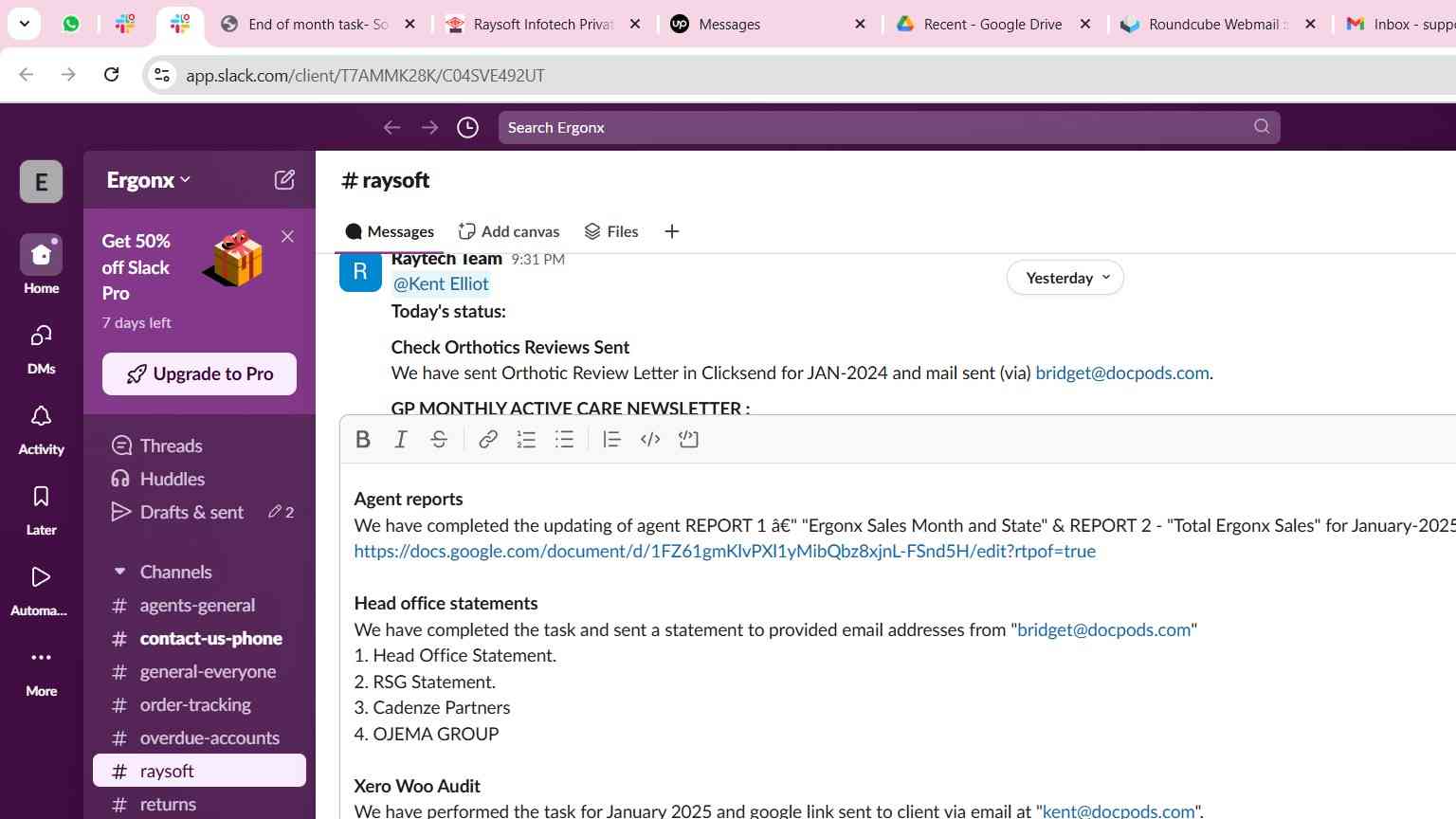1456x819 pixels.
Task: Open the Yesterday date jump dropdown
Action: [1065, 278]
